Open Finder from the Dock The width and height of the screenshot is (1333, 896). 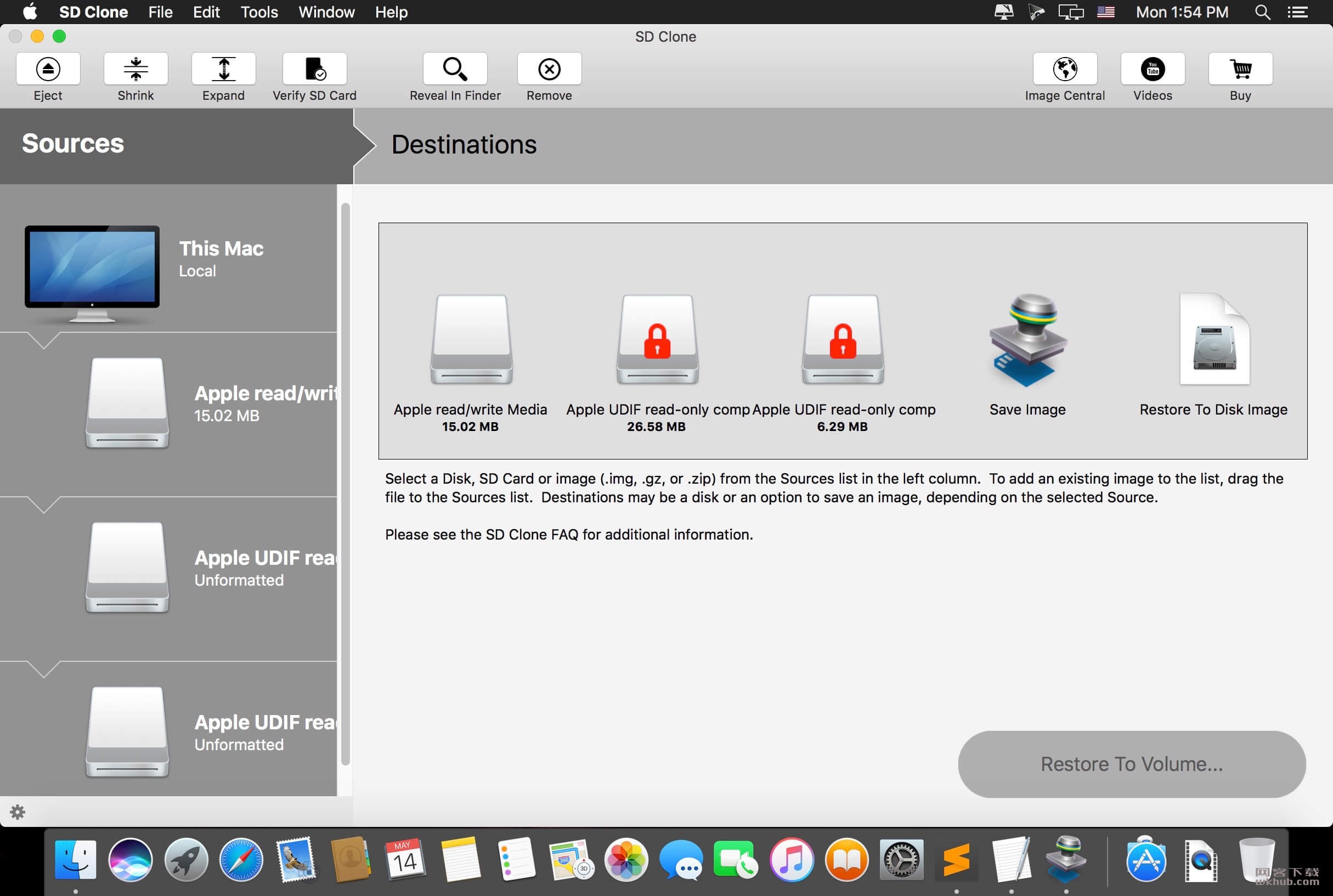[76, 859]
